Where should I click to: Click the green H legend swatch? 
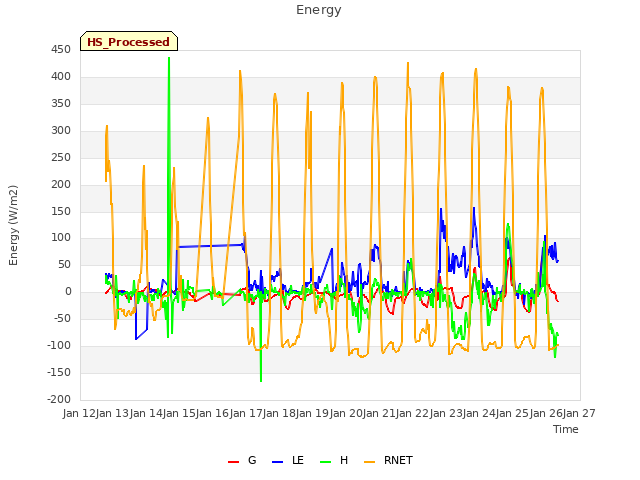pos(325,462)
